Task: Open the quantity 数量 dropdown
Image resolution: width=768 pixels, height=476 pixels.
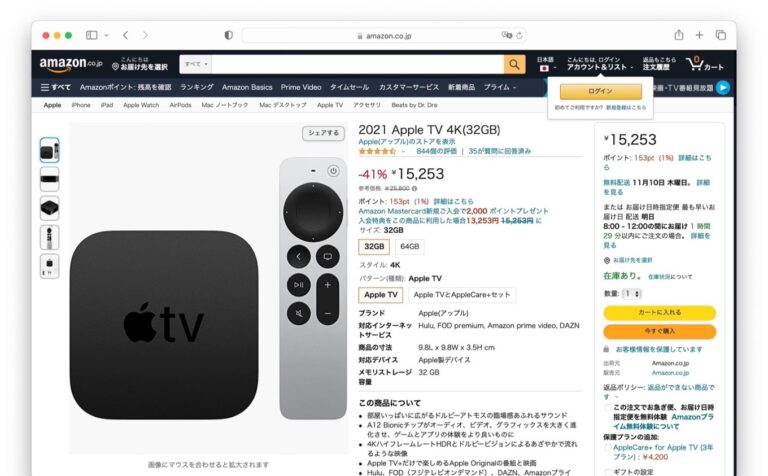Action: click(632, 294)
